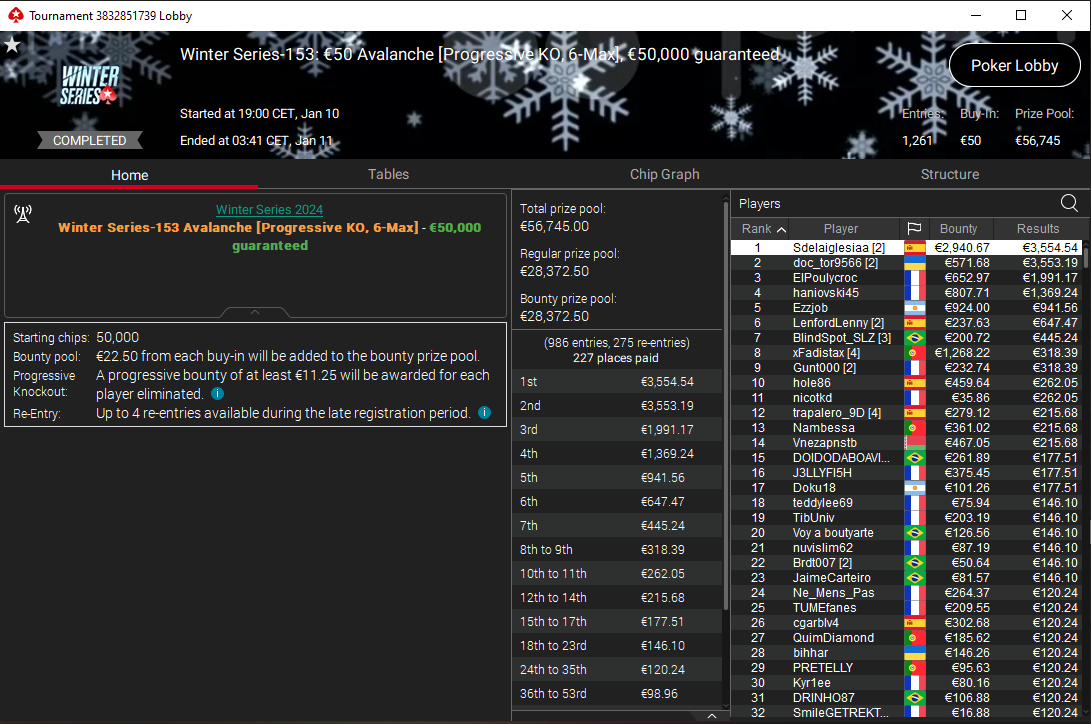Screen dimensions: 1091x724
Task: Show info about the progressive knockout bounty
Action: click(217, 394)
